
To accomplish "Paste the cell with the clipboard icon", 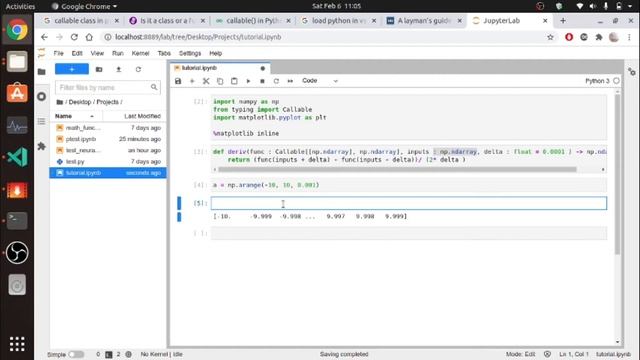I will [x=234, y=81].
